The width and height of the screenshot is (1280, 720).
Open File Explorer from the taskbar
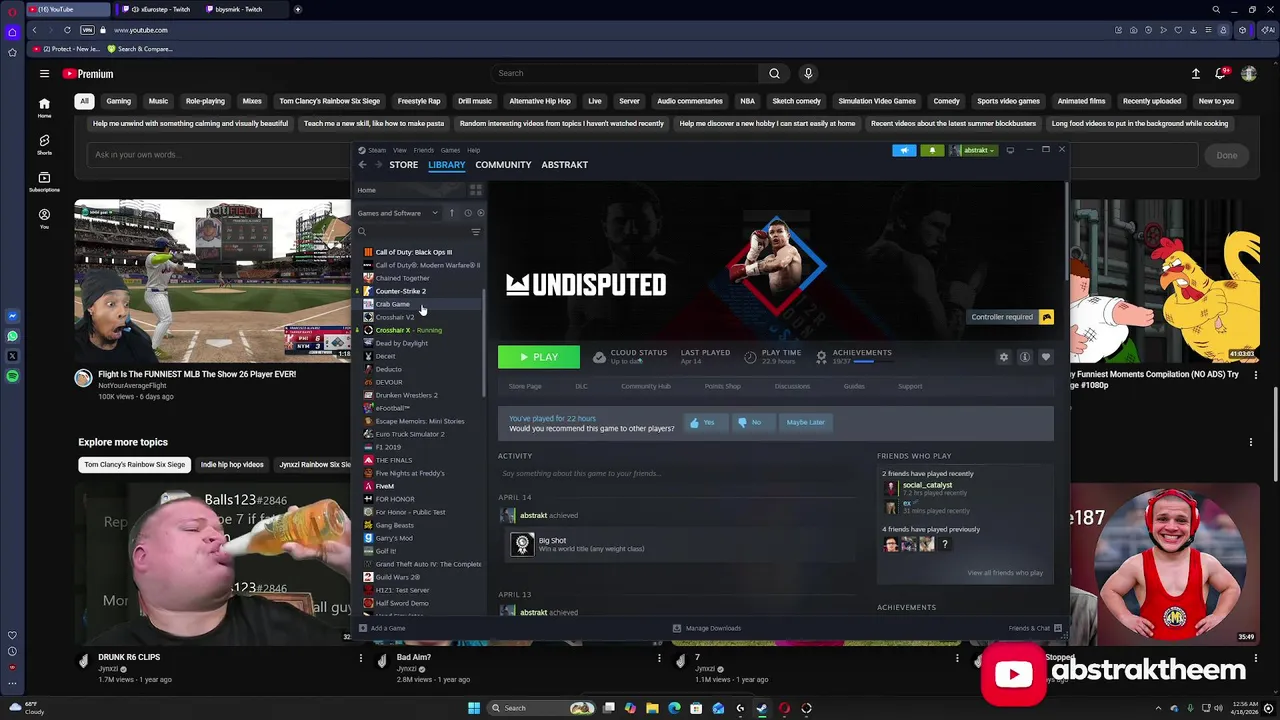652,708
